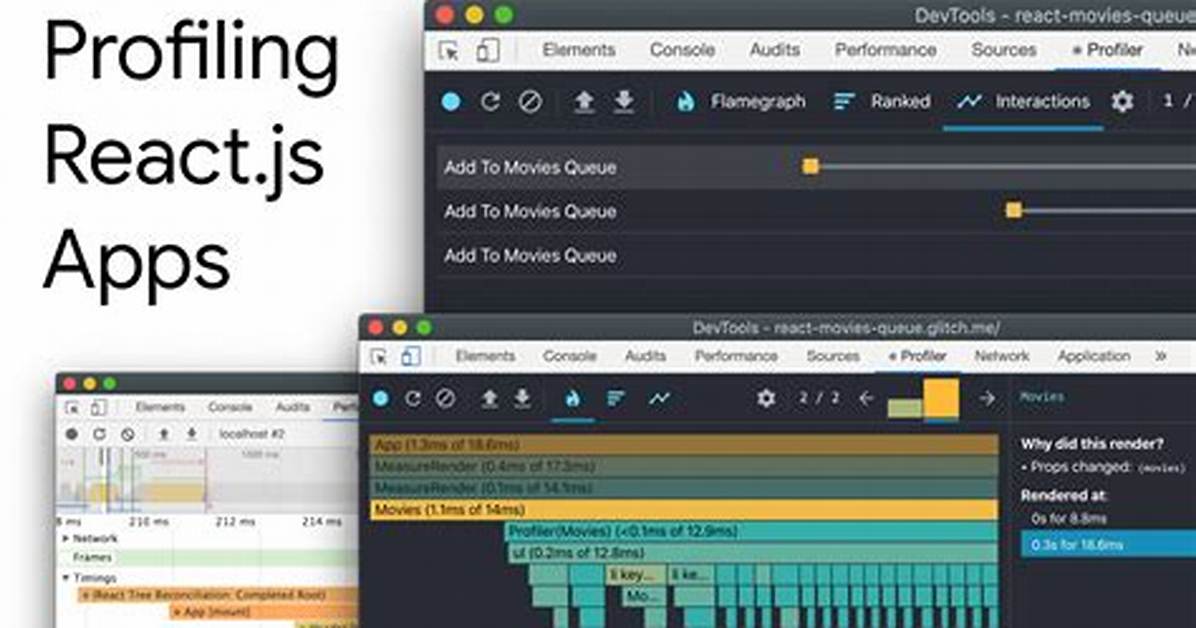This screenshot has height=628, width=1196.
Task: Click second interaction's yellow commit marker
Action: click(1014, 210)
